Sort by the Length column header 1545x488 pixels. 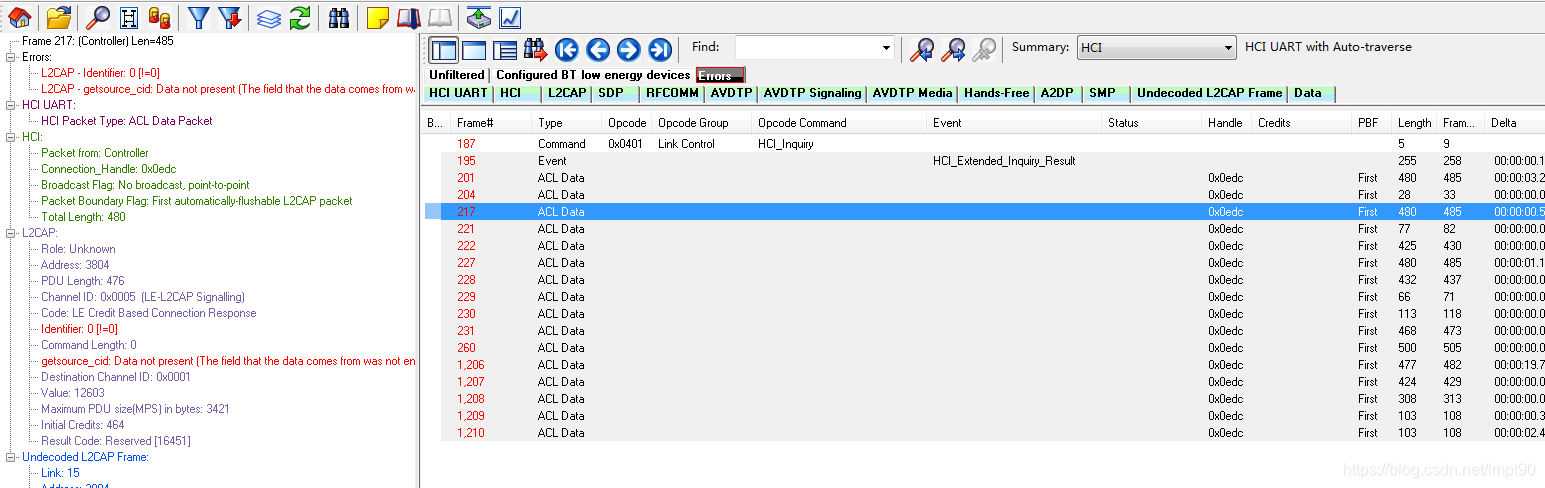(1414, 123)
